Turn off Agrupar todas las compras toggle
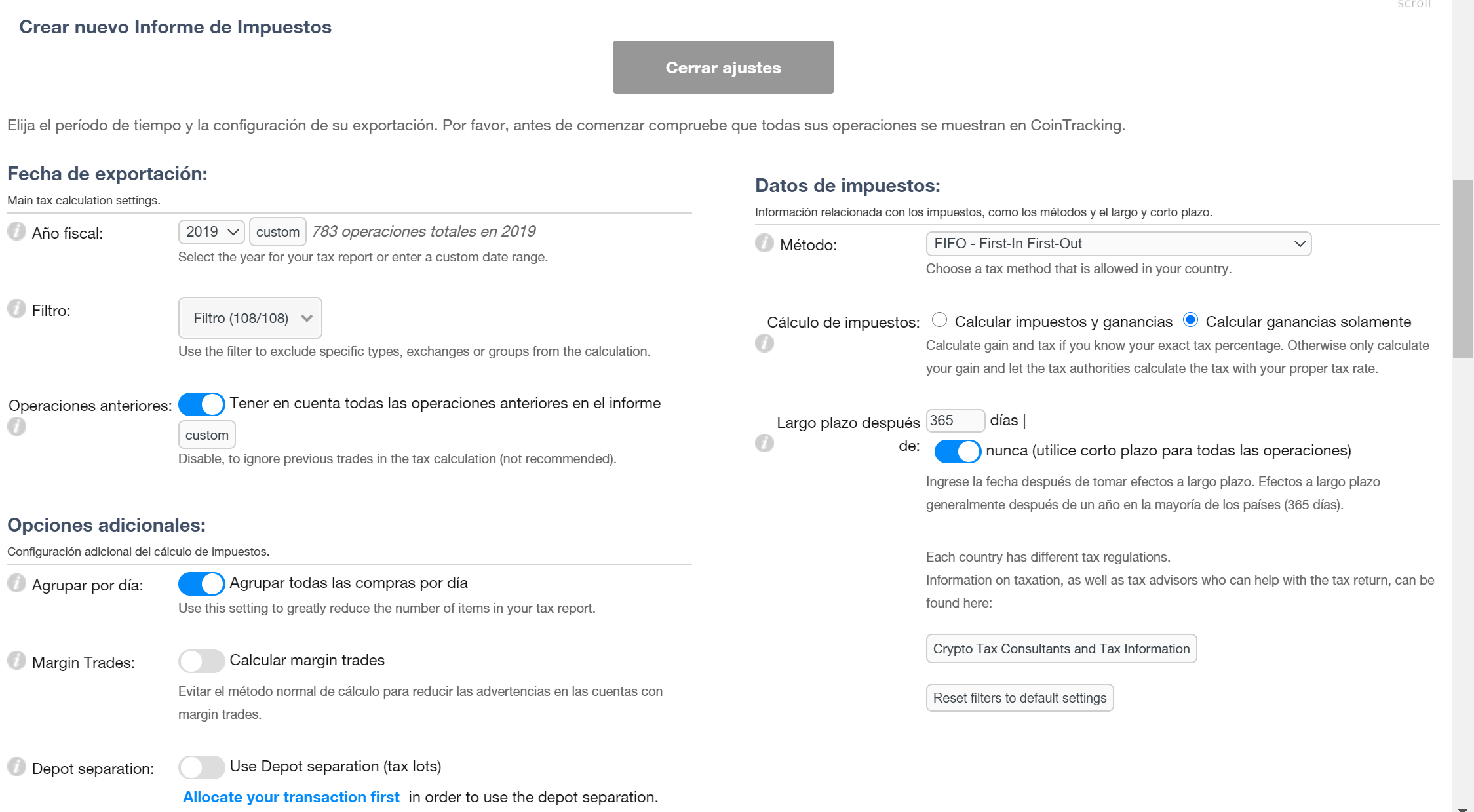Screen dimensions: 1474x812 [x=201, y=583]
